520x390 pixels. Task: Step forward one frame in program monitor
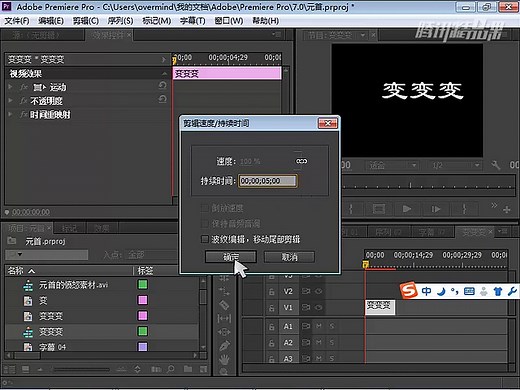(436, 209)
